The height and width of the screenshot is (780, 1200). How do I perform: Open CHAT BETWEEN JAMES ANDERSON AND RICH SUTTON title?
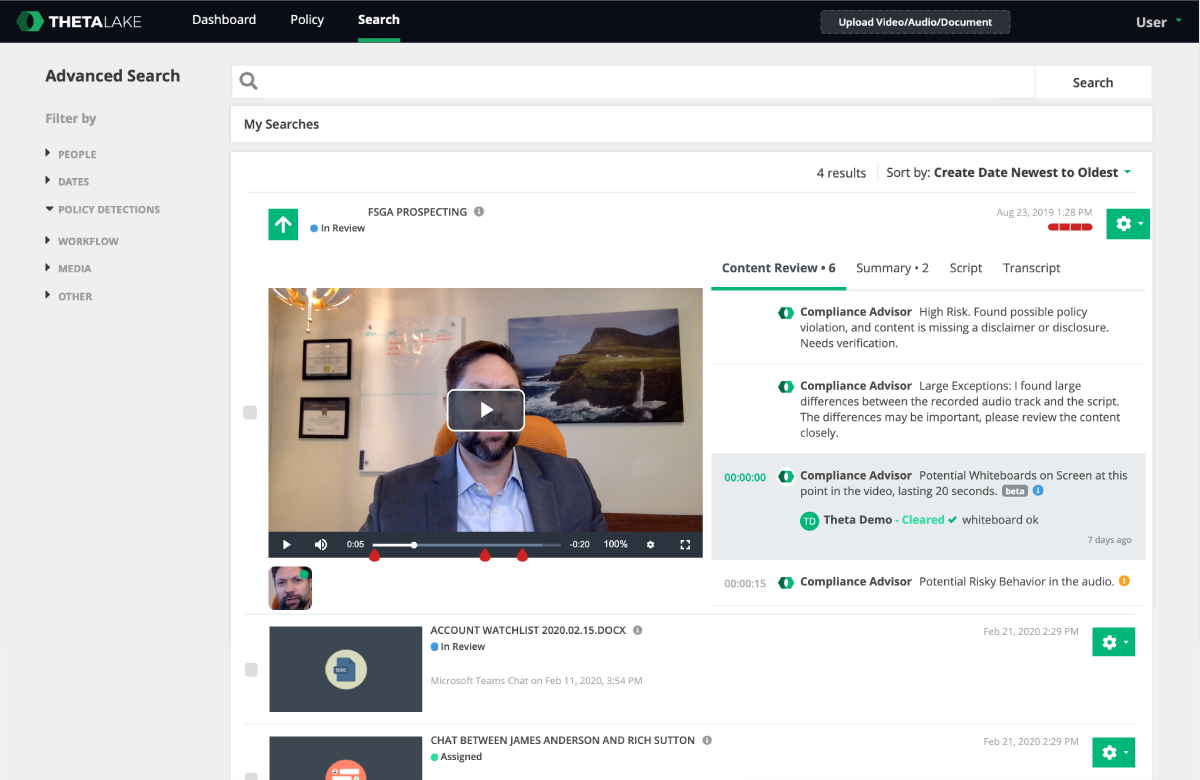tap(562, 741)
